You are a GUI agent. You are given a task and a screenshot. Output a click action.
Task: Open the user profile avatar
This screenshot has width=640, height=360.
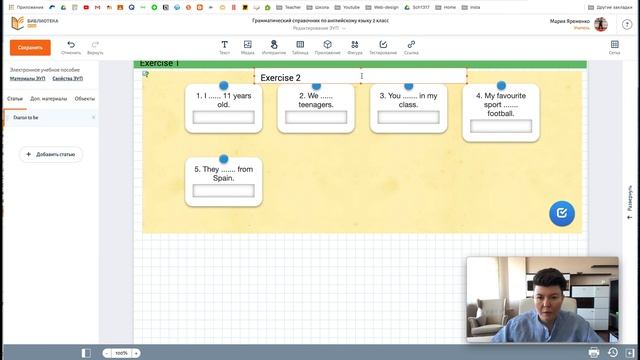click(x=601, y=24)
